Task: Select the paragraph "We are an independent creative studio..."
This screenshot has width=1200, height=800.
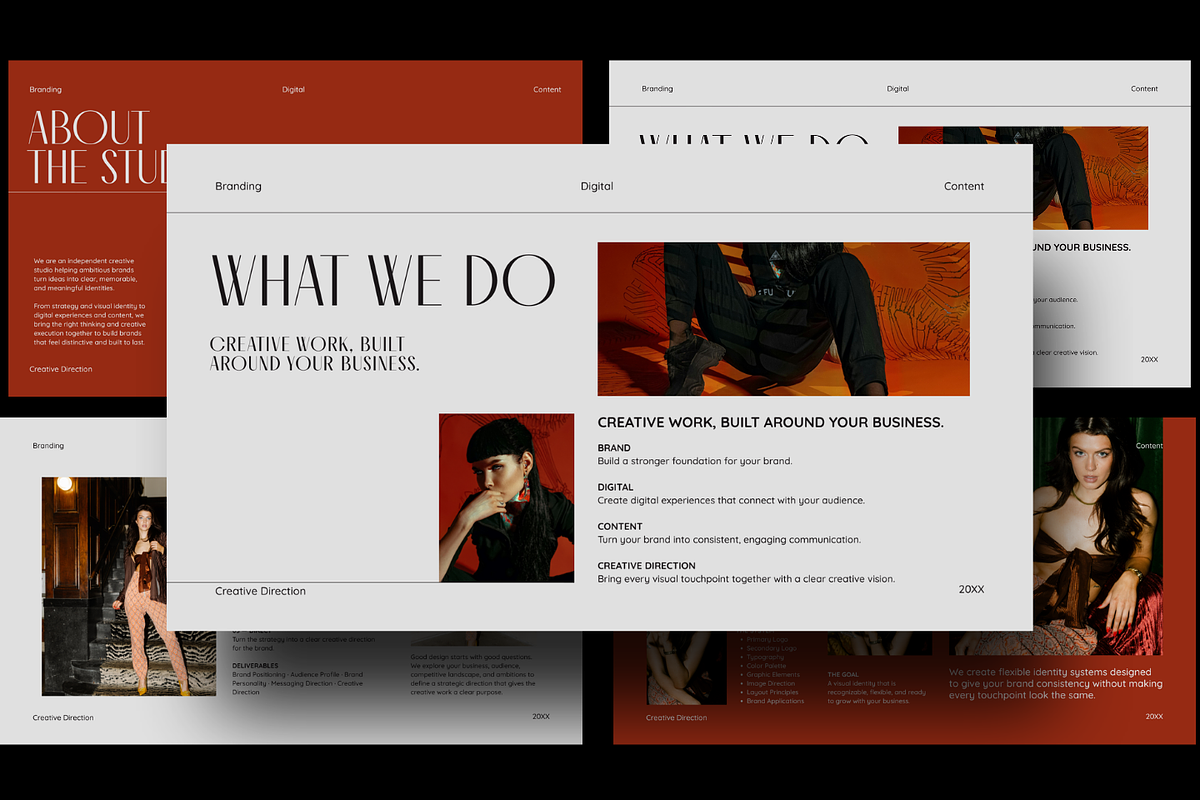Action: [84, 275]
